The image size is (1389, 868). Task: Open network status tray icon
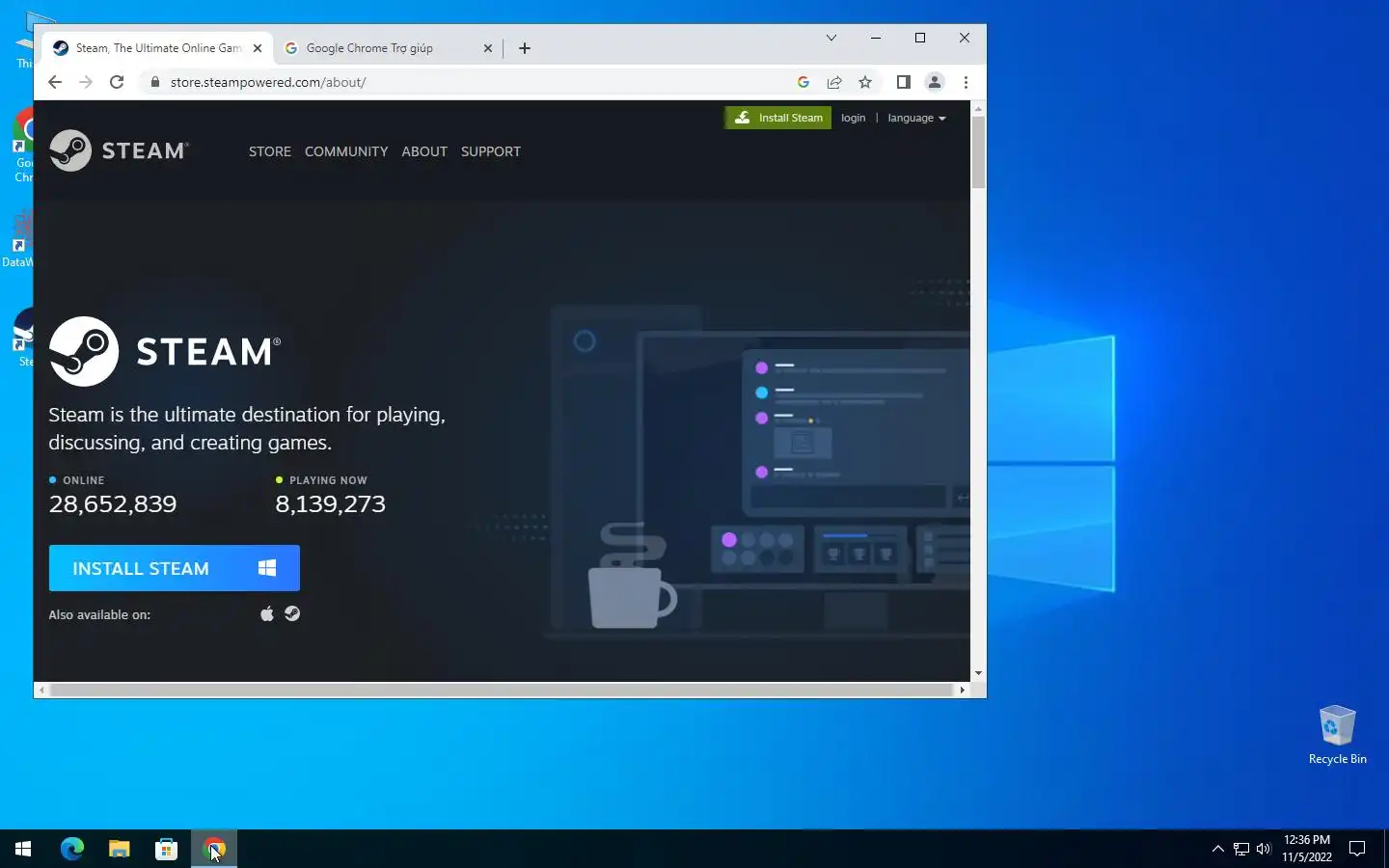click(x=1241, y=849)
